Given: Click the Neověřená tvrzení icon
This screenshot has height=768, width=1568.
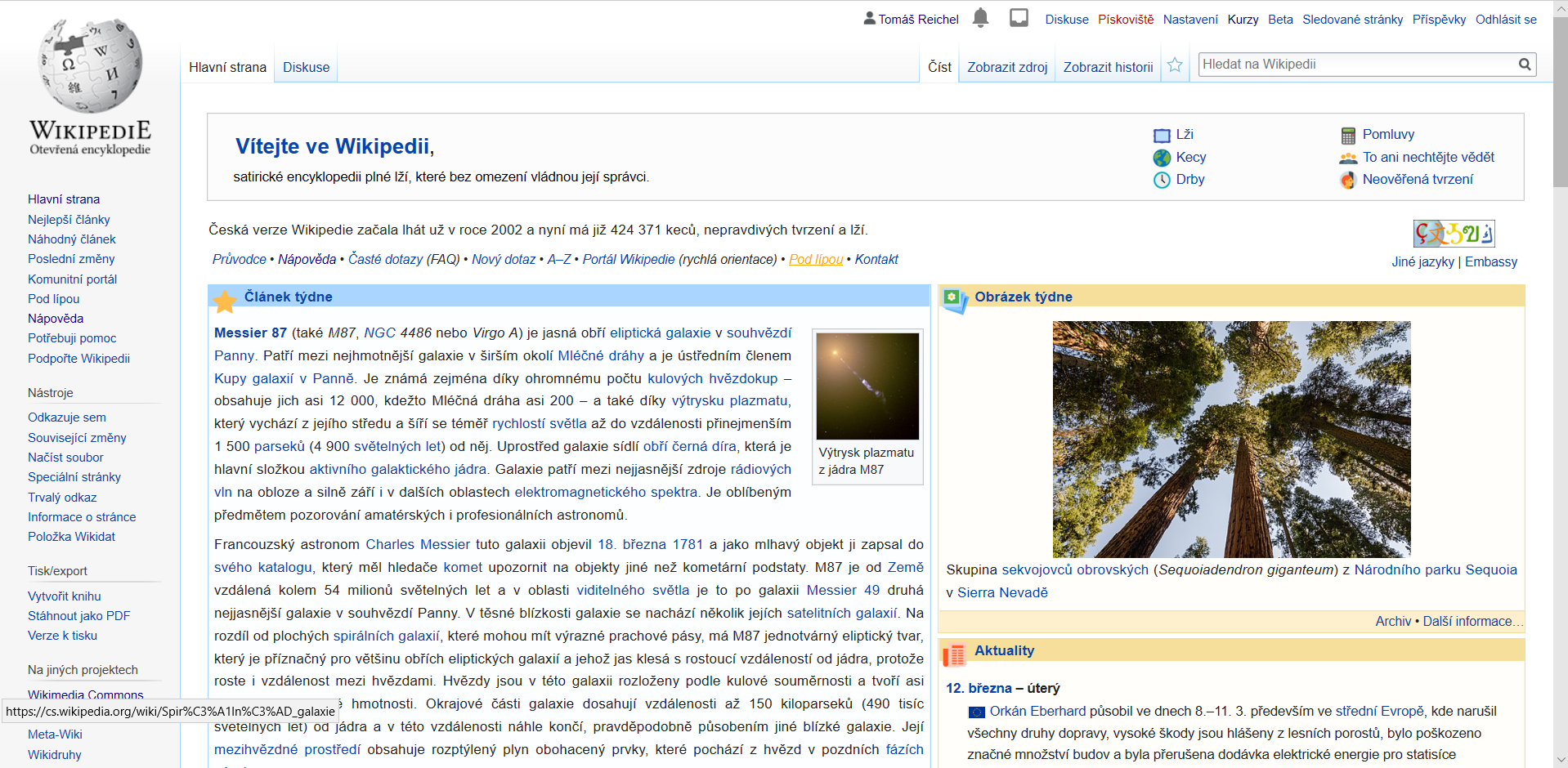Looking at the screenshot, I should coord(1348,180).
